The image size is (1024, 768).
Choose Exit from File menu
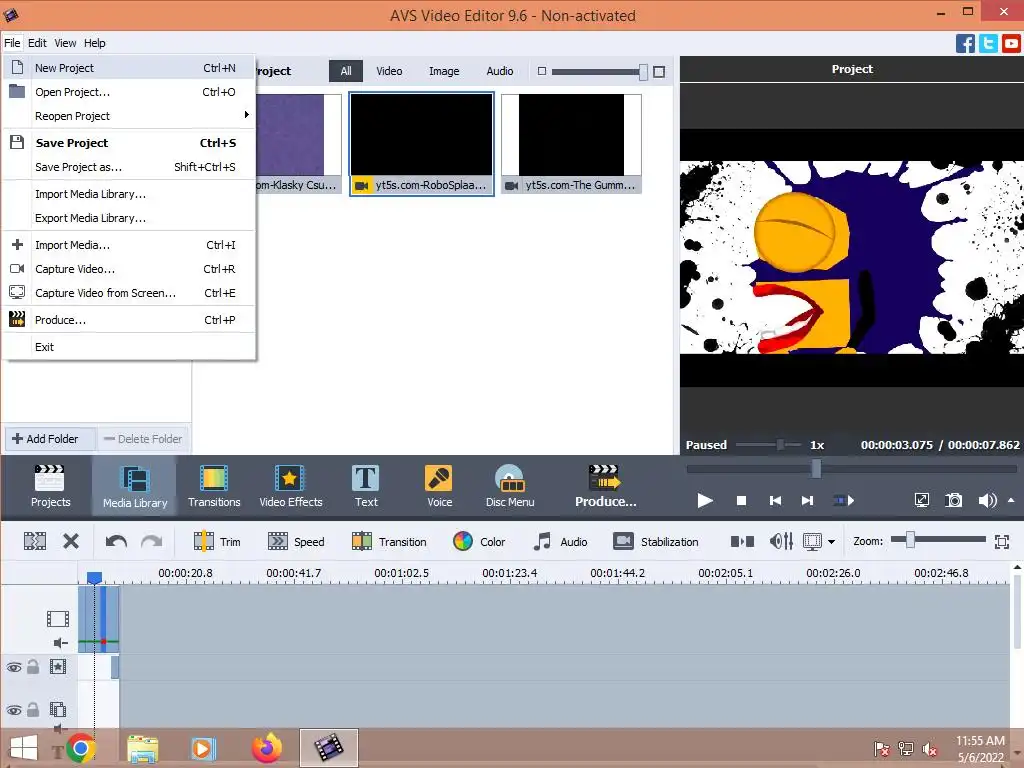pos(129,347)
